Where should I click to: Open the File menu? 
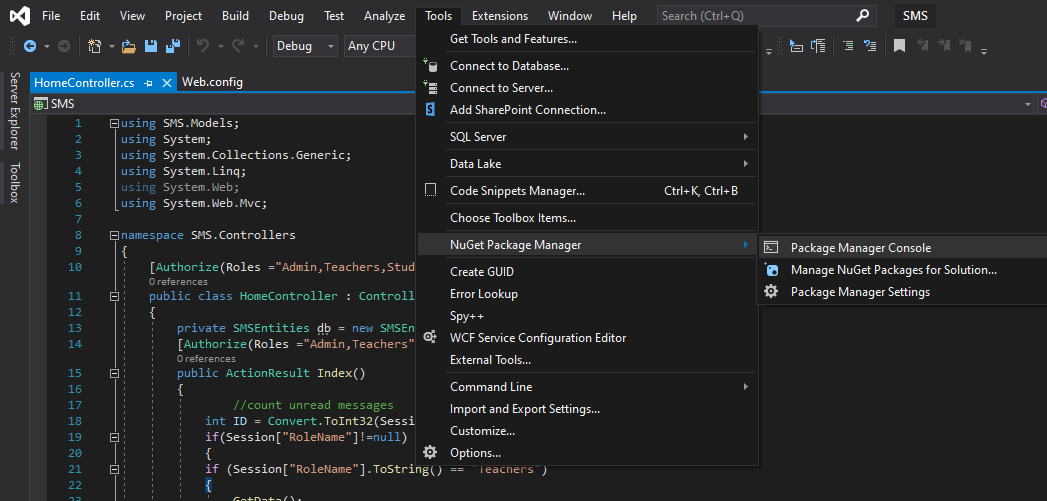pos(51,16)
